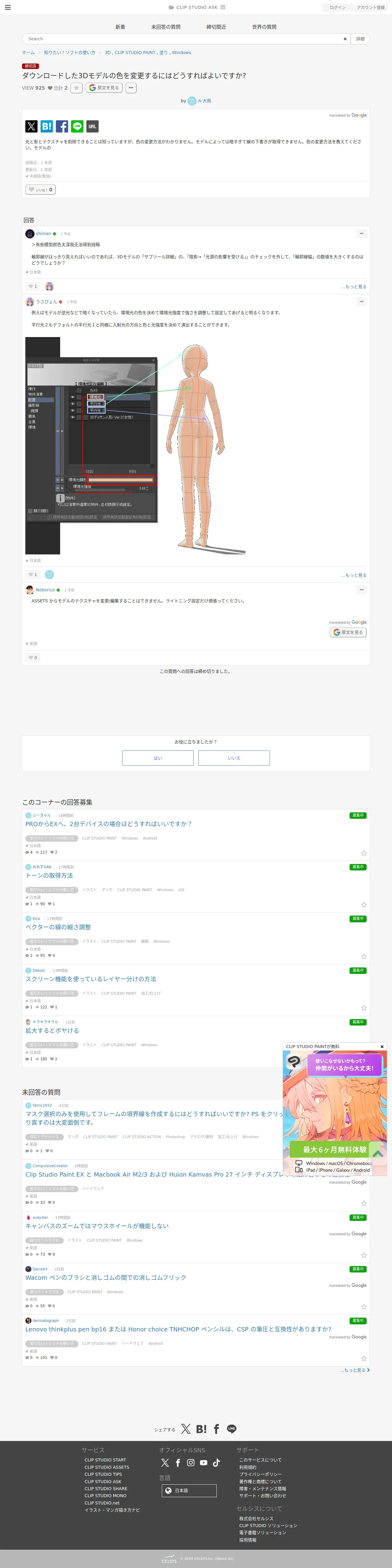Show the original of Noborius's answer with 原文を見る
This screenshot has height=1568, width=392.
[x=348, y=633]
